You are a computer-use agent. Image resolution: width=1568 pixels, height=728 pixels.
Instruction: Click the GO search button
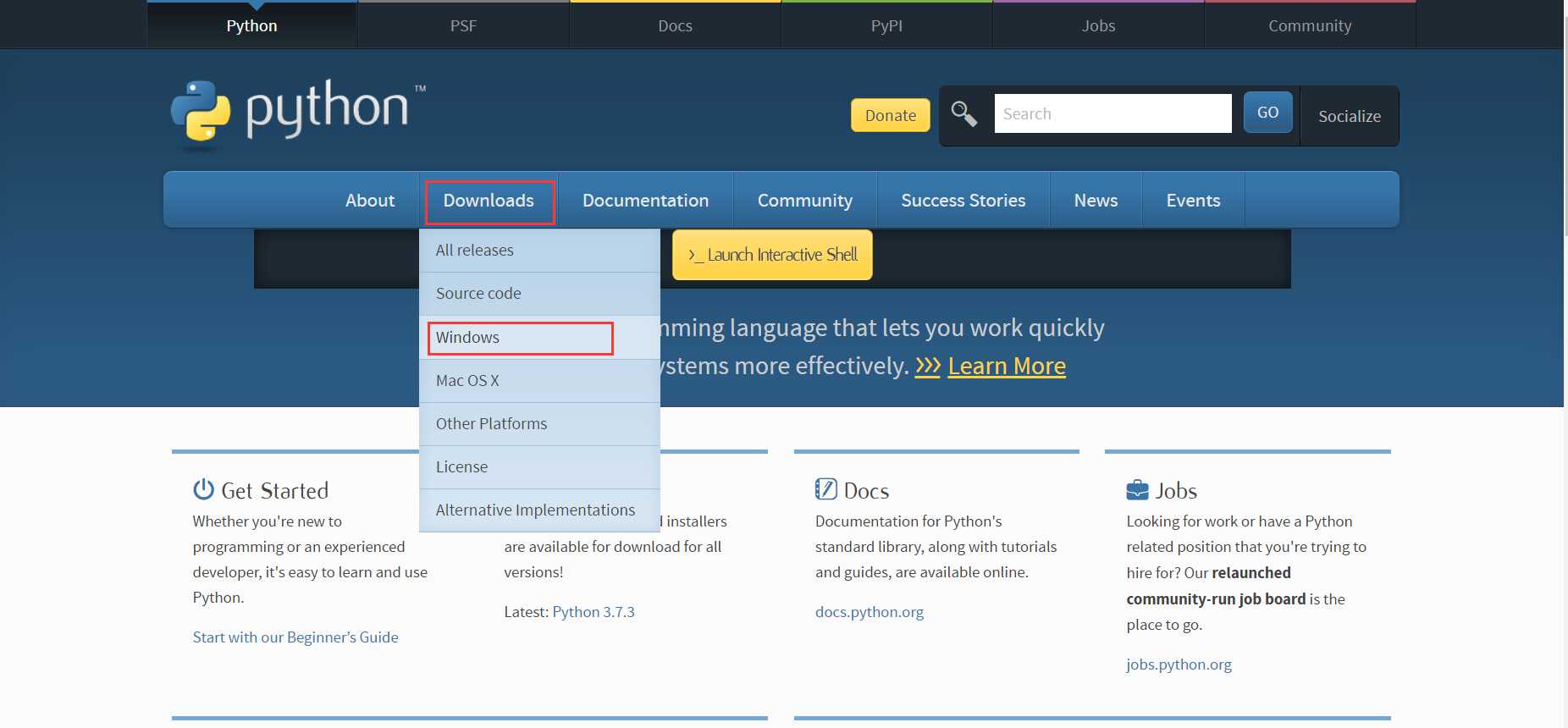(x=1267, y=112)
